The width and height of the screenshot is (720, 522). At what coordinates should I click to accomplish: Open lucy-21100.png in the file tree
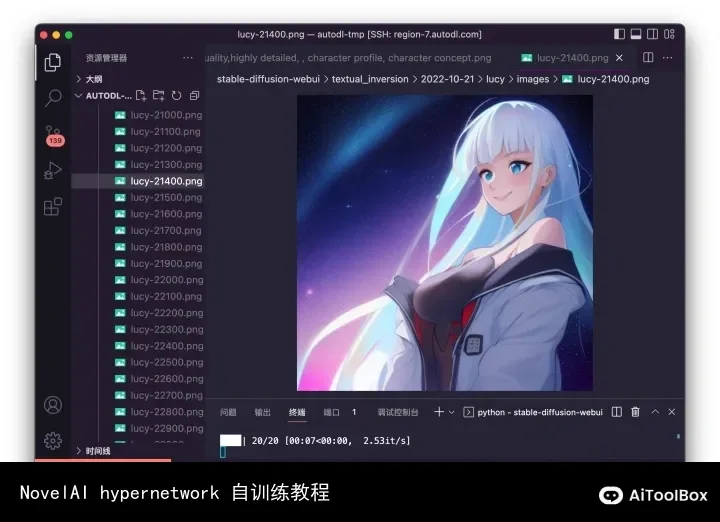pyautogui.click(x=138, y=131)
